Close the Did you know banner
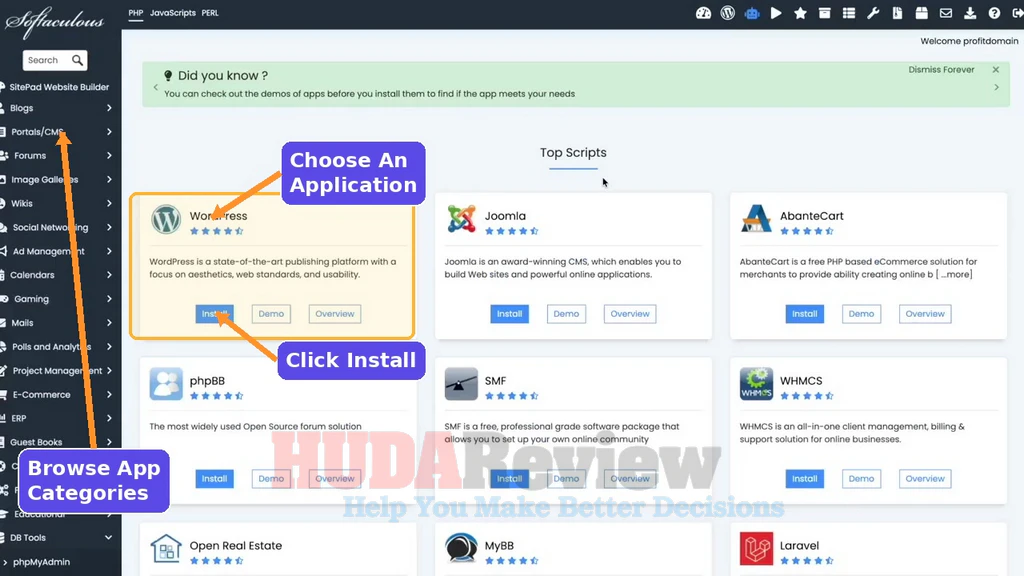This screenshot has width=1024, height=576. (x=996, y=70)
